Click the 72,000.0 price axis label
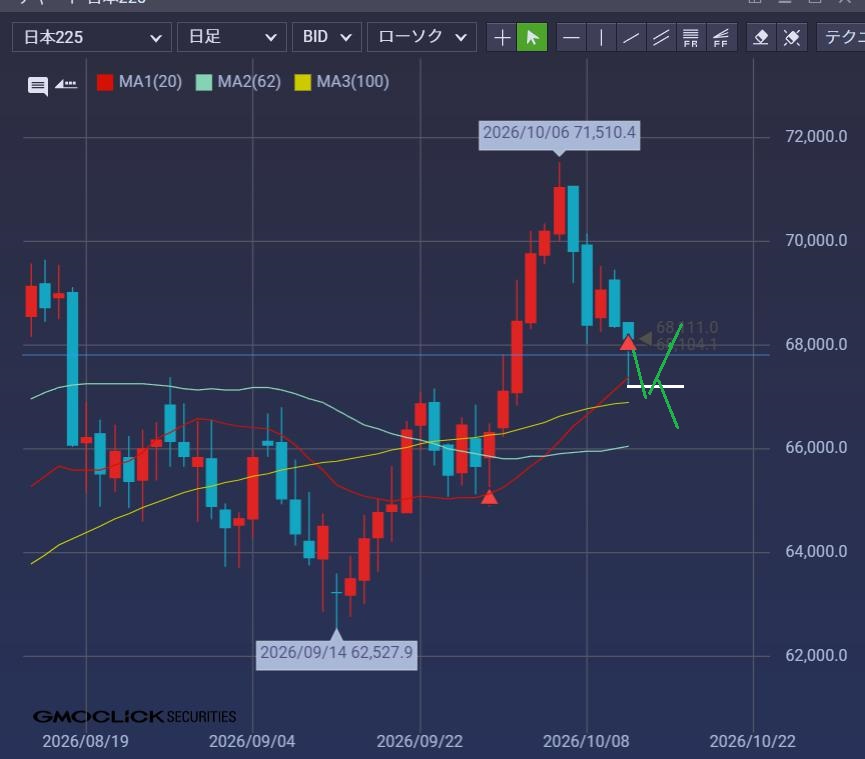The width and height of the screenshot is (865, 759). tap(816, 136)
